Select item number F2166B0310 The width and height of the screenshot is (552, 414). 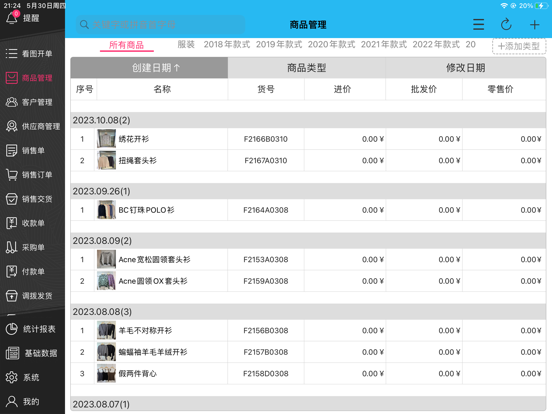266,139
